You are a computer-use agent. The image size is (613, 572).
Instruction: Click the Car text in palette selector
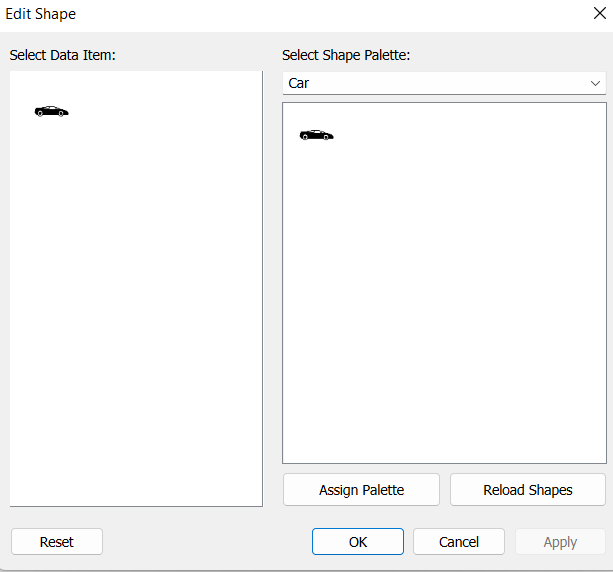pos(299,83)
